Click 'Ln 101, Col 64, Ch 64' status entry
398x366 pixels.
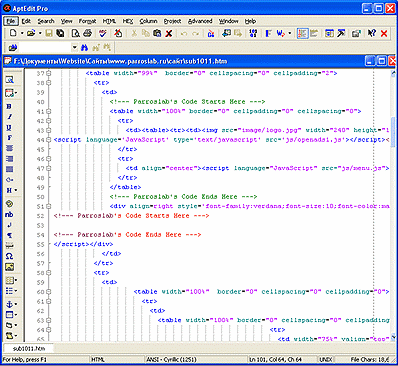[275, 360]
